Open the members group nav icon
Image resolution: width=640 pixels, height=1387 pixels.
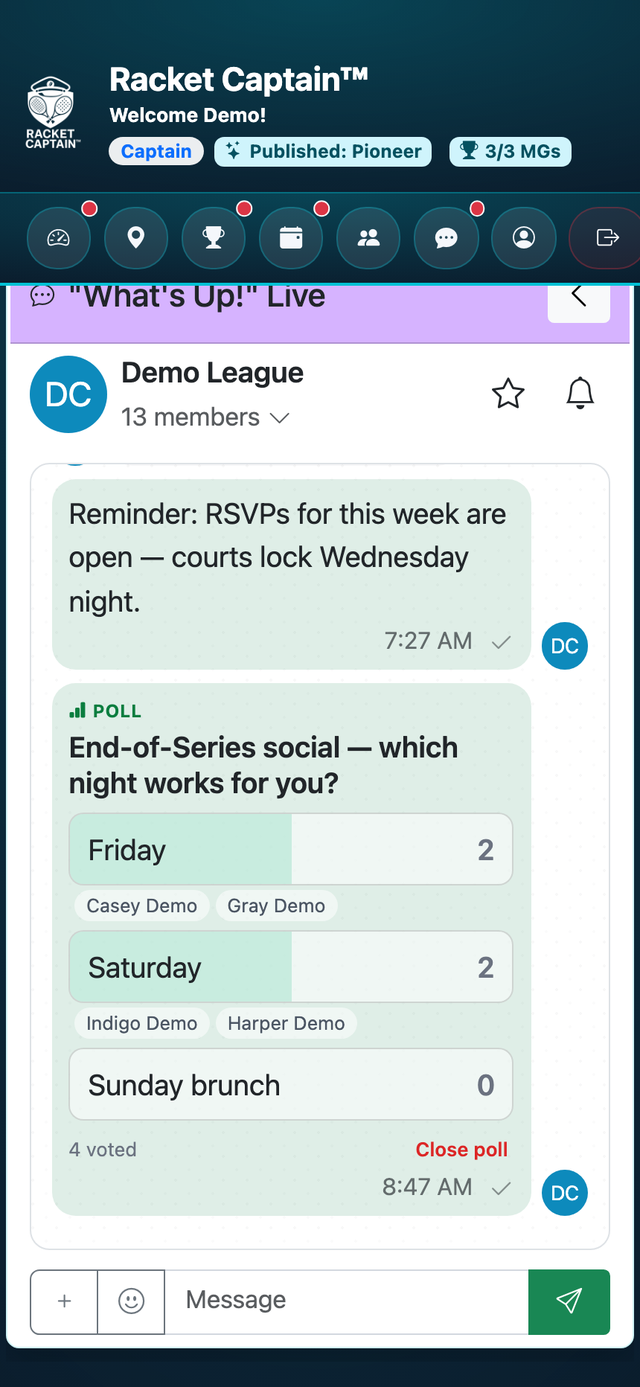[x=369, y=237]
